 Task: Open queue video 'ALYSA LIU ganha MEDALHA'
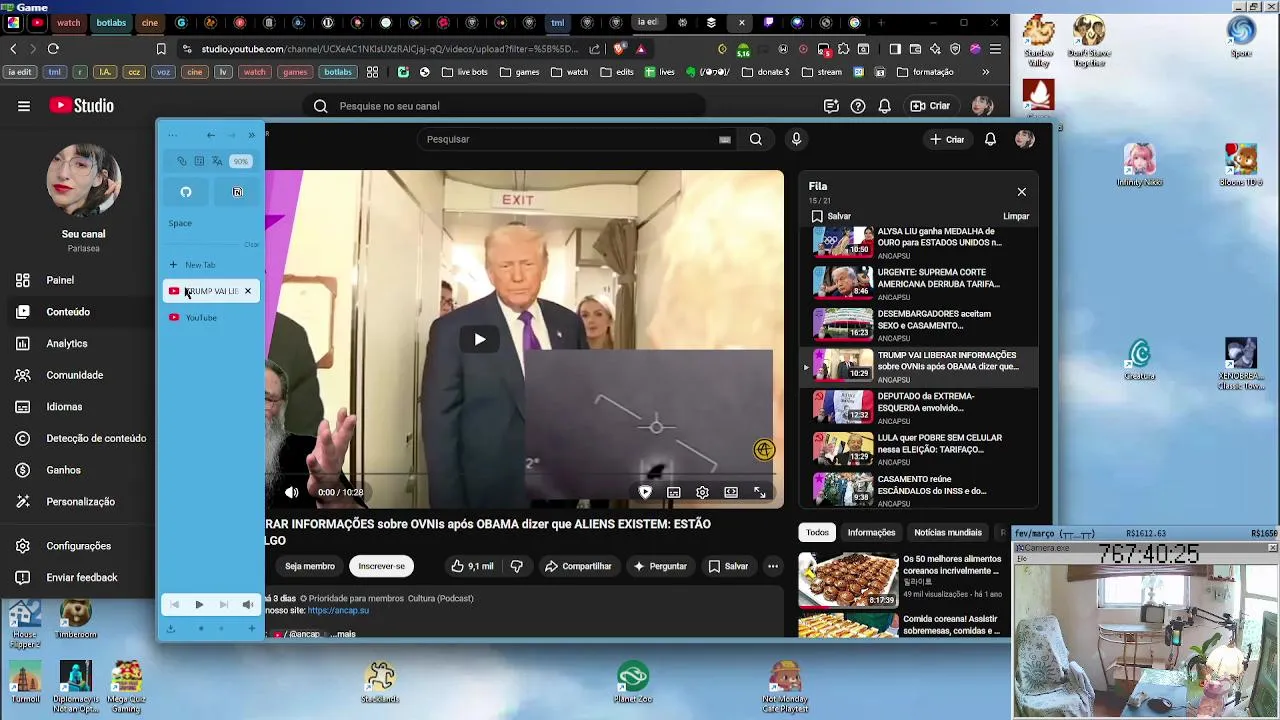pyautogui.click(x=920, y=242)
